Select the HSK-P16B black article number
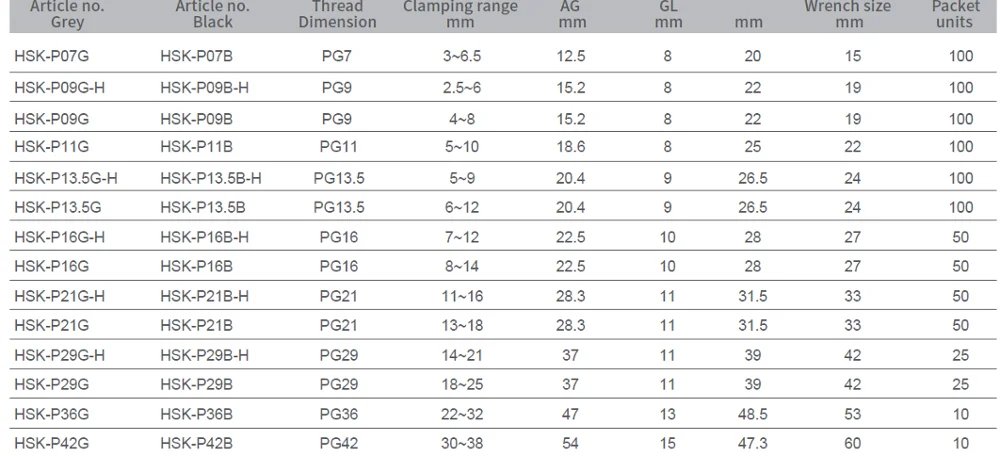Viewport: 1000px width, 456px height. point(196,267)
